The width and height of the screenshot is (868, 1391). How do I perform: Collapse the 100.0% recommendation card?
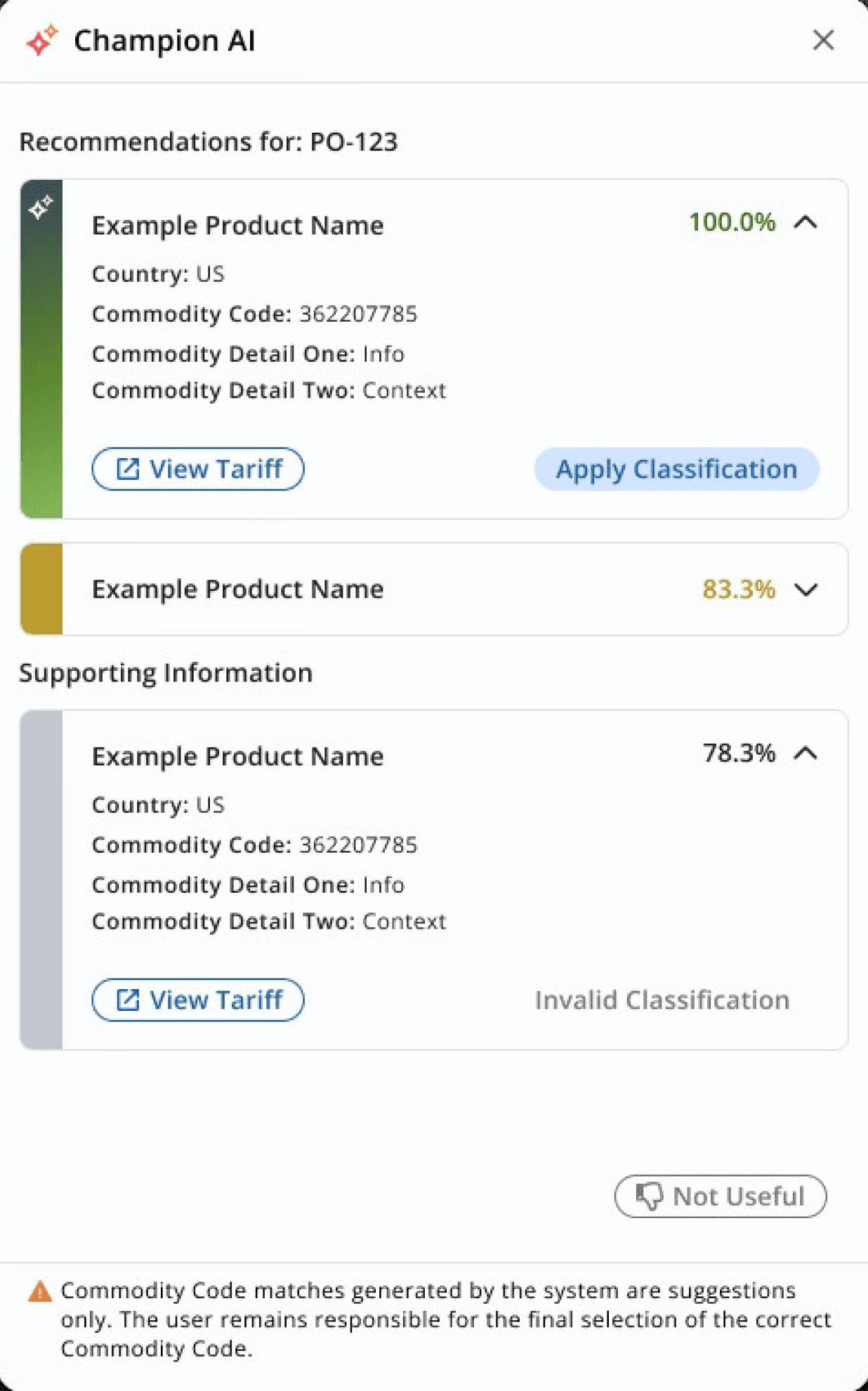tap(805, 223)
